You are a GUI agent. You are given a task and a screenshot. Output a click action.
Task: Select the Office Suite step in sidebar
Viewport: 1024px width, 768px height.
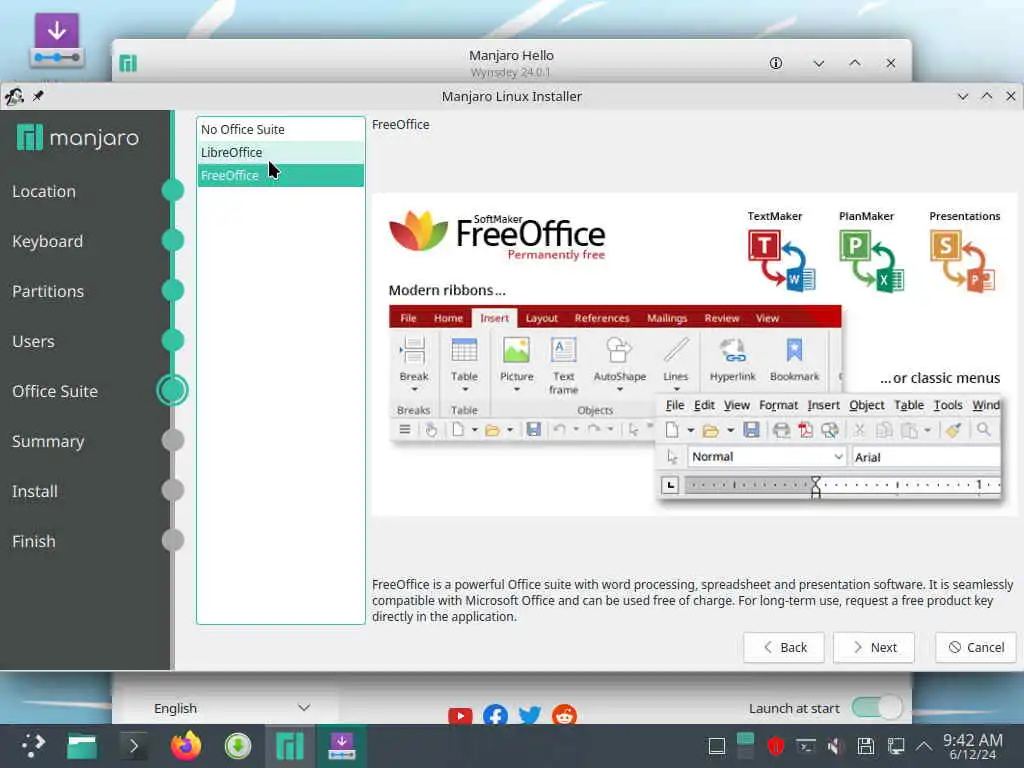[55, 391]
